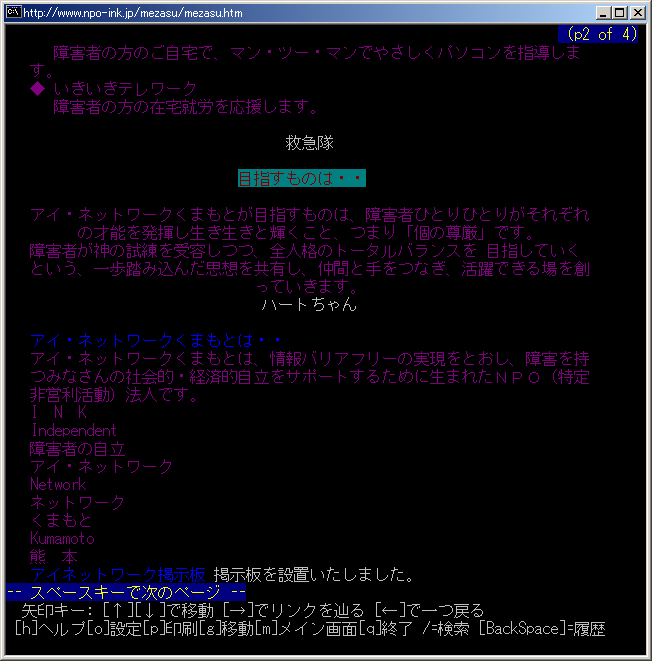Click the 熊 本 text line
The height and width of the screenshot is (661, 652).
[54, 556]
